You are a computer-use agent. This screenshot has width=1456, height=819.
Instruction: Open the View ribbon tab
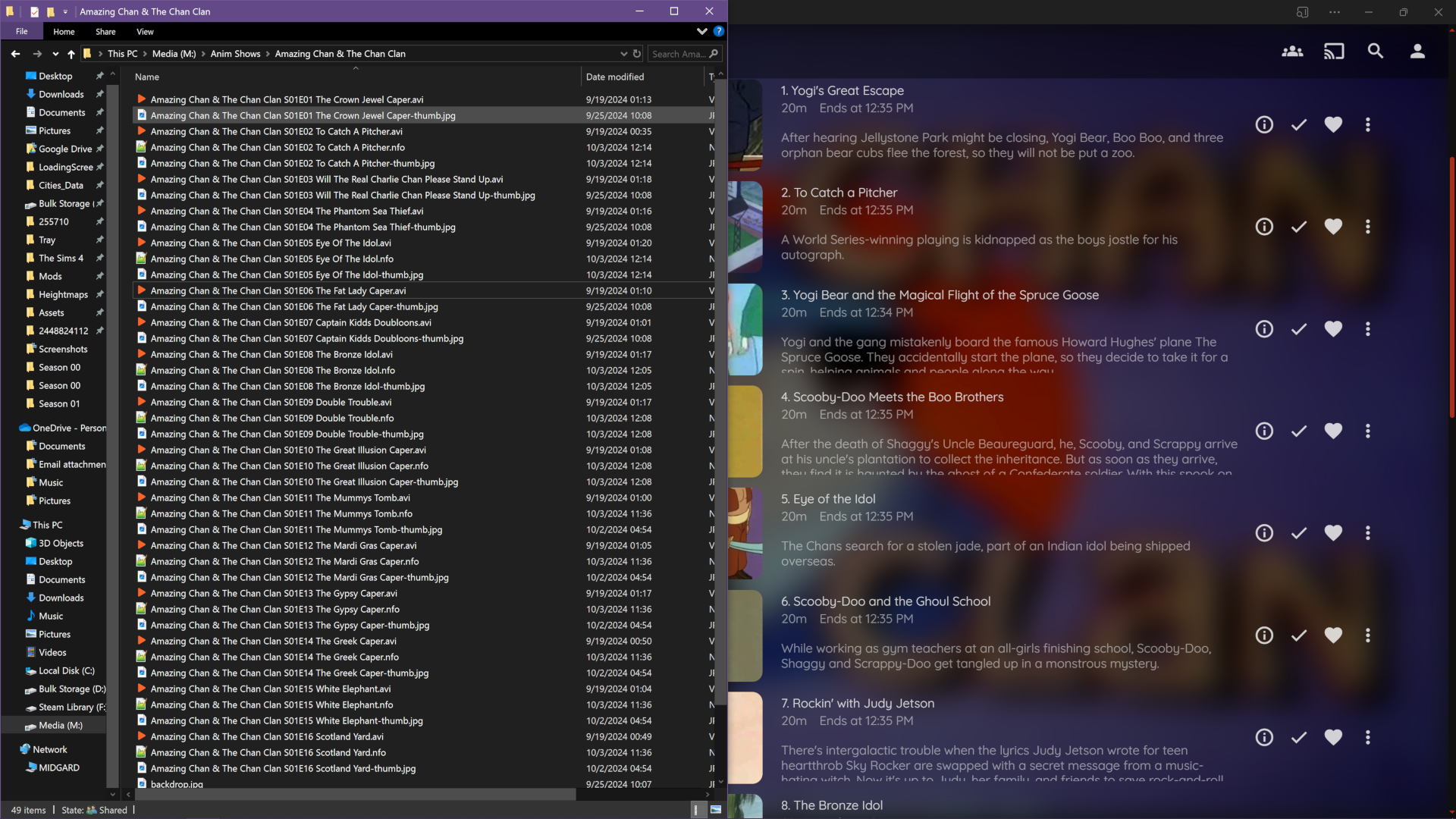pos(145,32)
